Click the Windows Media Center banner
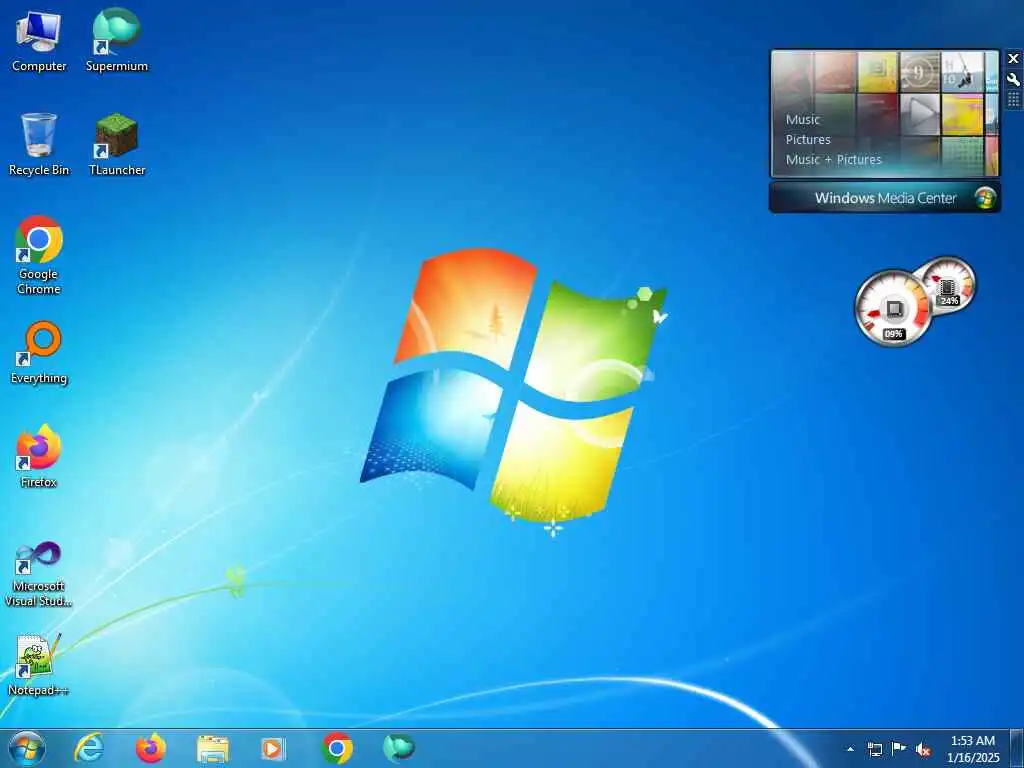 tap(885, 198)
